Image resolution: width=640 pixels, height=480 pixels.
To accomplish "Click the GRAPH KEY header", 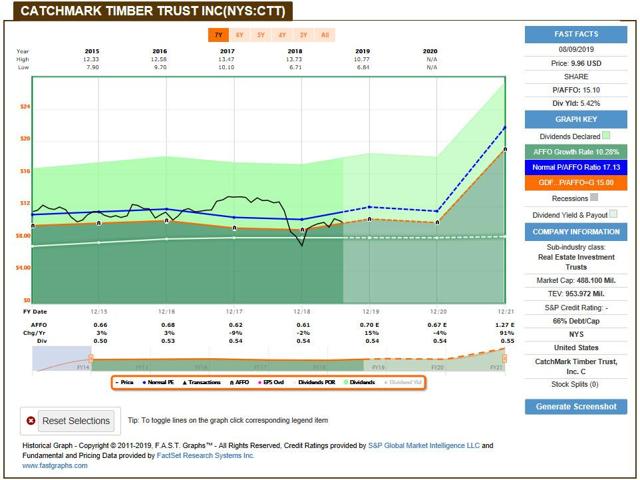I will [x=576, y=120].
